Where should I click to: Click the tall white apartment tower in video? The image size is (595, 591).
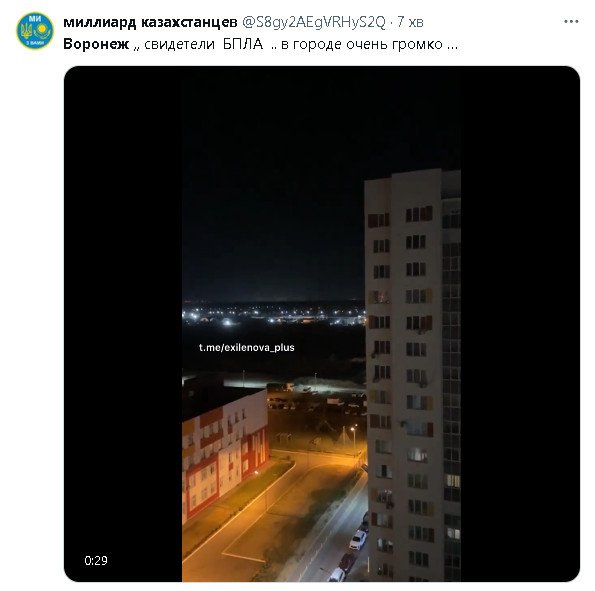(412, 376)
